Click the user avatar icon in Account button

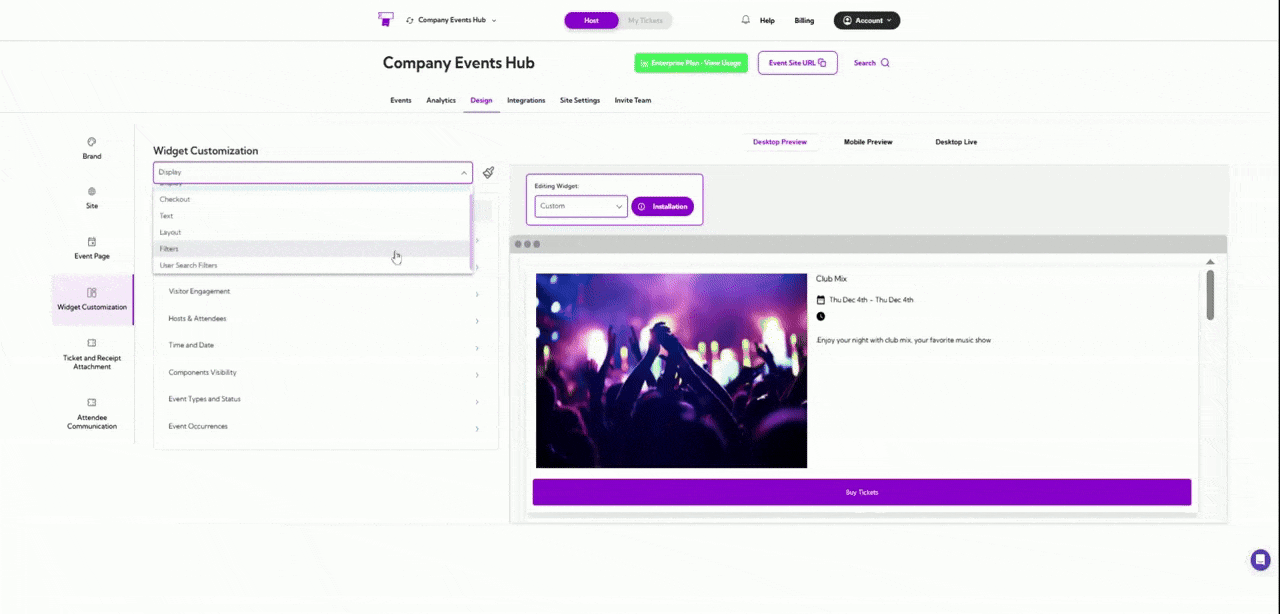click(x=848, y=20)
